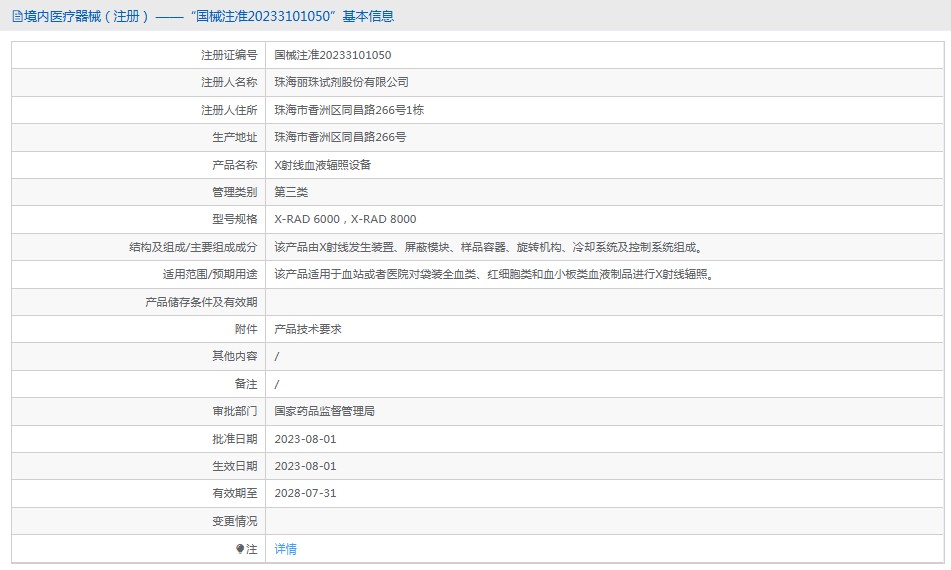This screenshot has height=570, width=951.
Task: Click the 适用范围 intended use description text
Action: click(x=496, y=274)
